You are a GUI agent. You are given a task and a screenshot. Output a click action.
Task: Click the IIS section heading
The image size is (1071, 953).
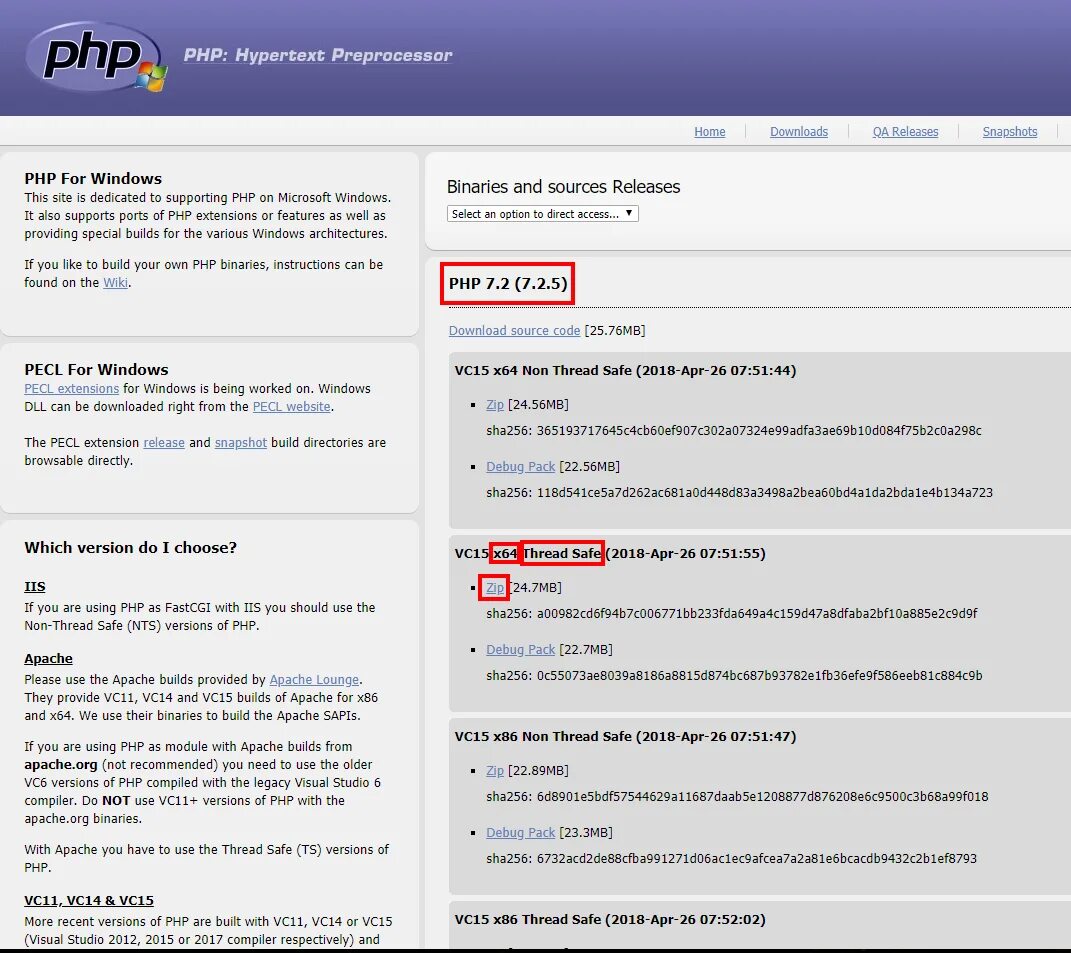[35, 587]
